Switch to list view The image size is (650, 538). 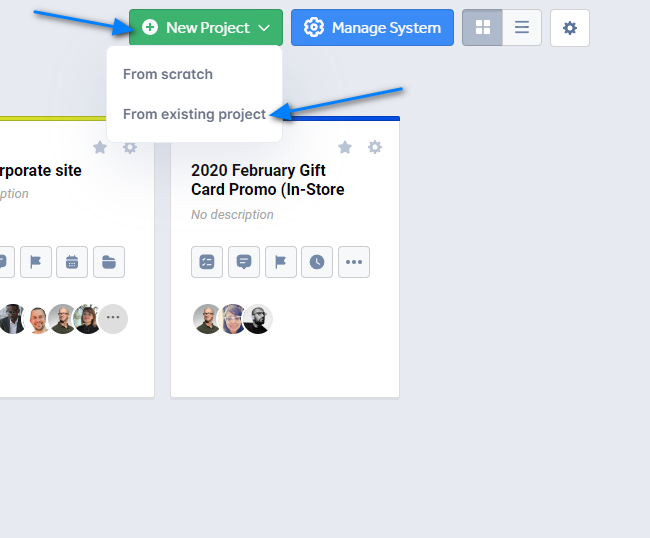pos(522,28)
